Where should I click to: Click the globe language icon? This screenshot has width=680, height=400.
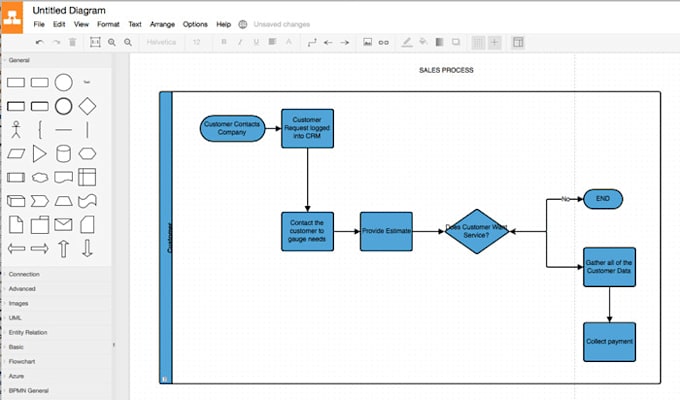point(243,24)
